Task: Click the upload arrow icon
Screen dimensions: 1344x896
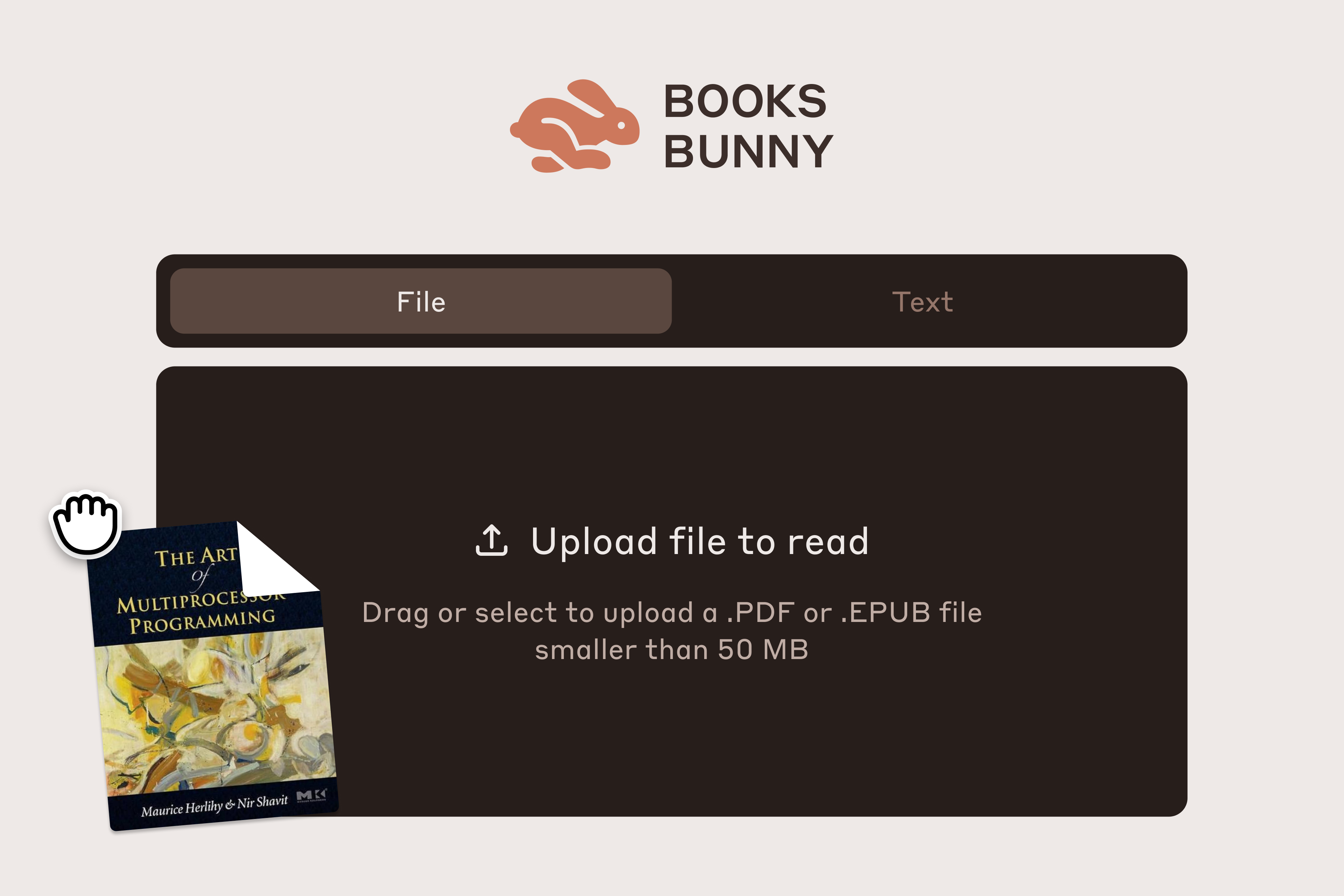Action: pos(491,540)
